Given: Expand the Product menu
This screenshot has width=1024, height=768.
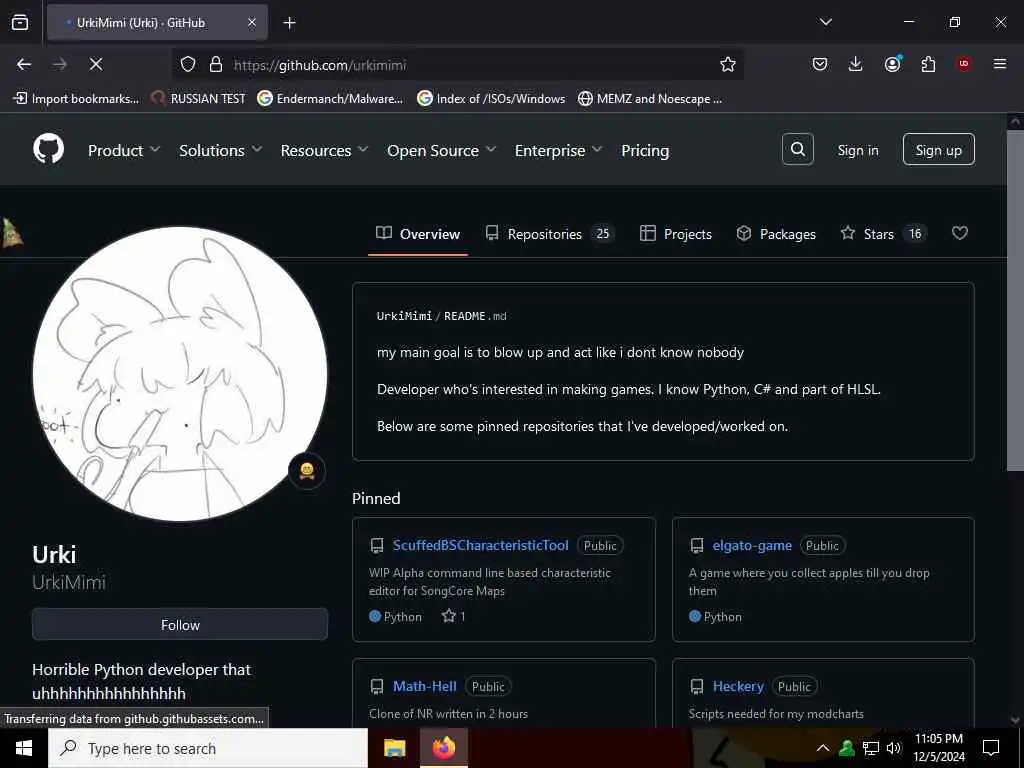Looking at the screenshot, I should click(124, 150).
